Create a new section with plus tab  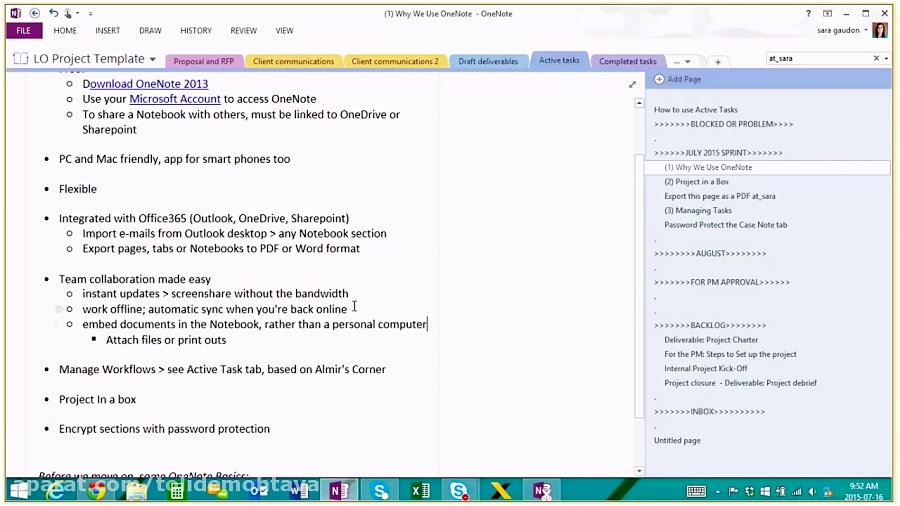coord(717,62)
